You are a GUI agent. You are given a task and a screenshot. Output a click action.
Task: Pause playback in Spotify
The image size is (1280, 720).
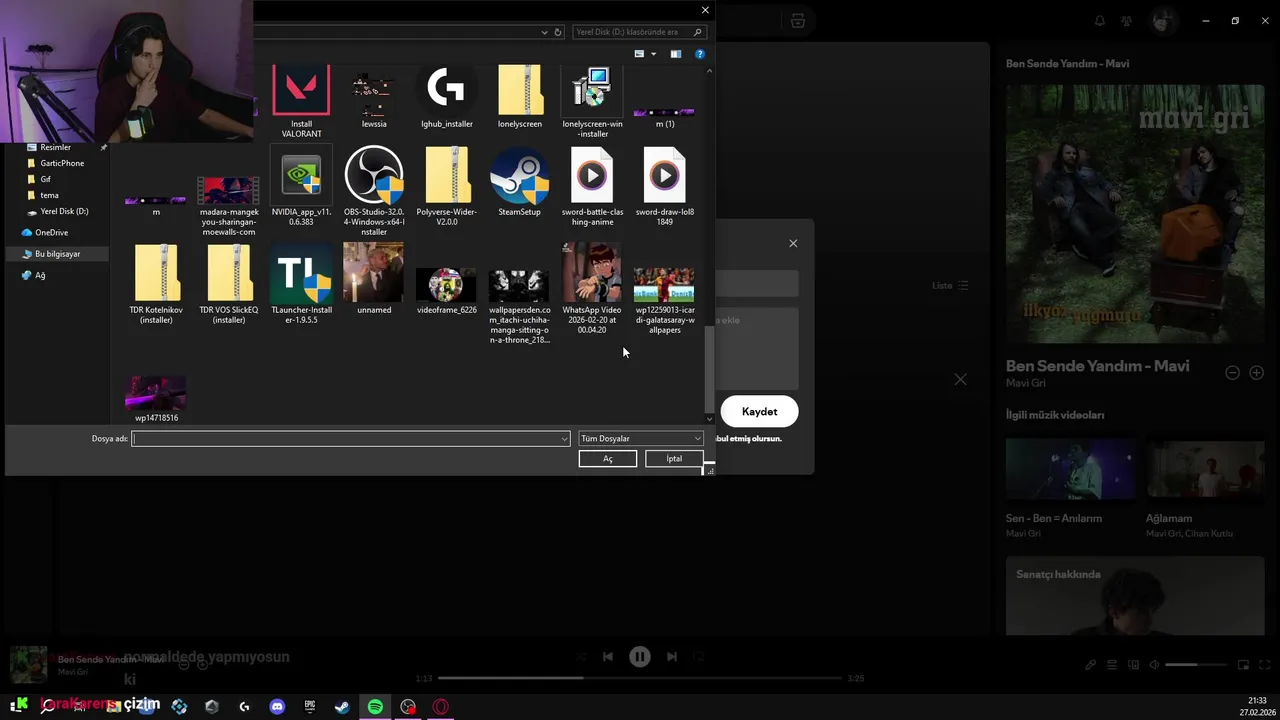point(640,657)
